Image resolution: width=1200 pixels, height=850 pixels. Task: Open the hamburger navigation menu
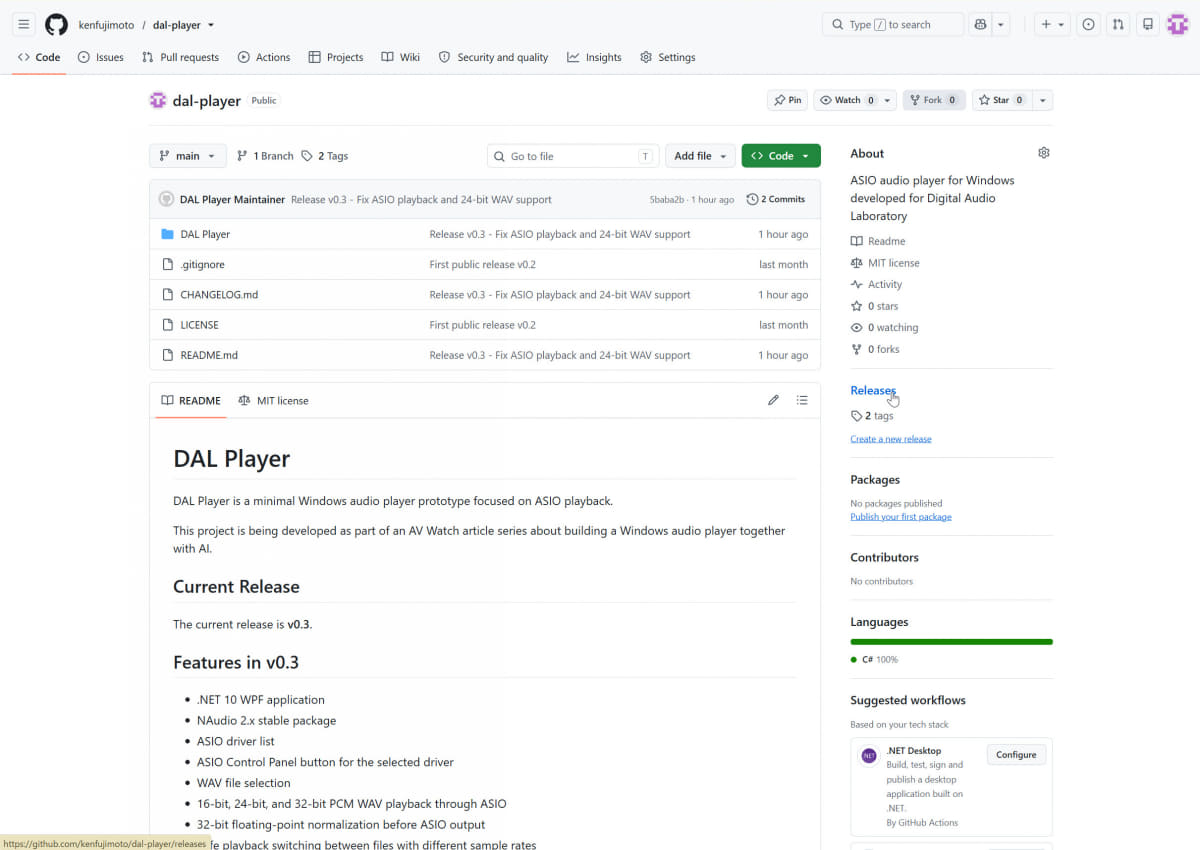[x=24, y=24]
